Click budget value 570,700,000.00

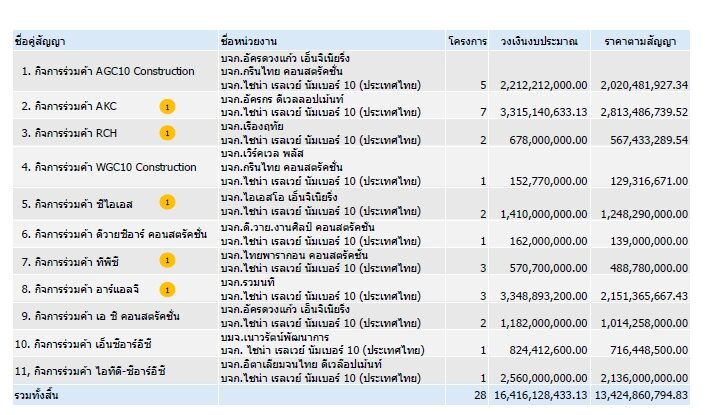pos(548,268)
